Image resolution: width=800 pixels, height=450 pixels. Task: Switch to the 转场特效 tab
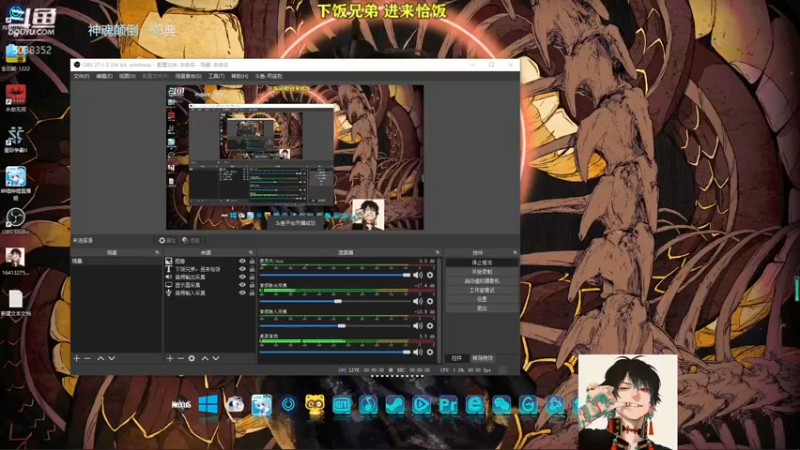click(x=482, y=358)
